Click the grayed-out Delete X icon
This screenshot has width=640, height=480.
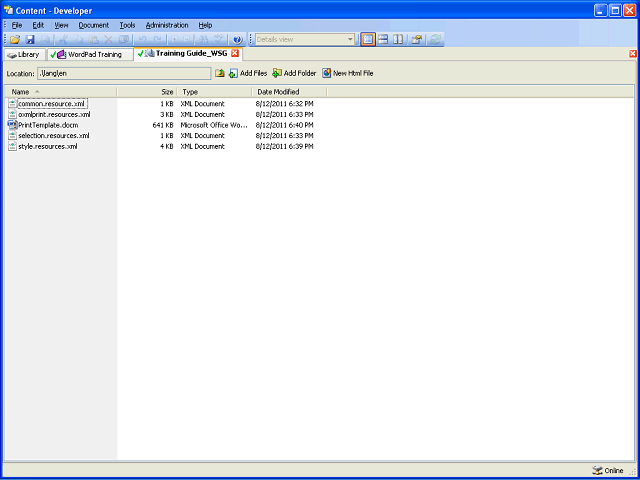click(x=108, y=40)
